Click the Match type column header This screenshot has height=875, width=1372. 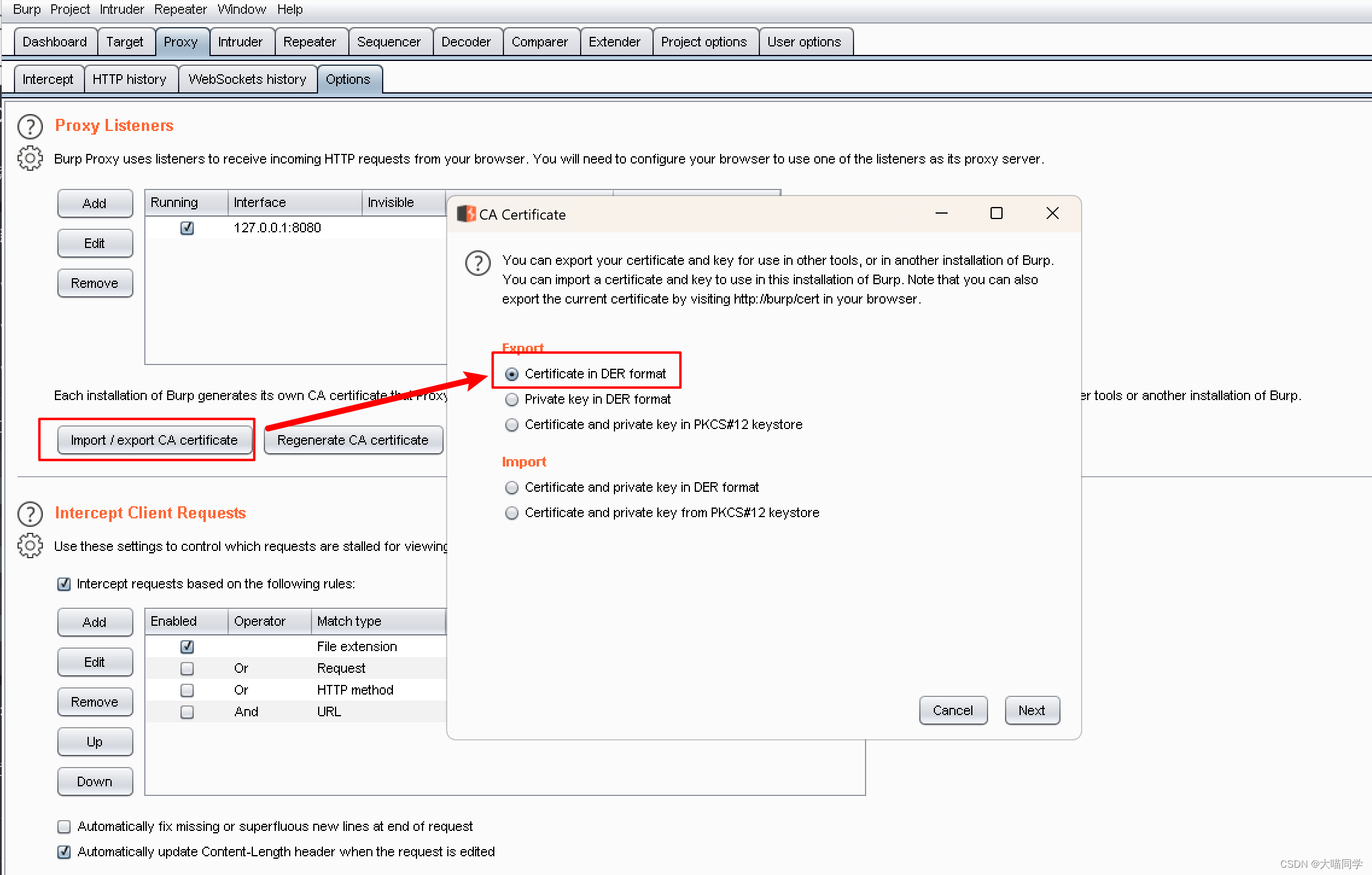pos(378,622)
